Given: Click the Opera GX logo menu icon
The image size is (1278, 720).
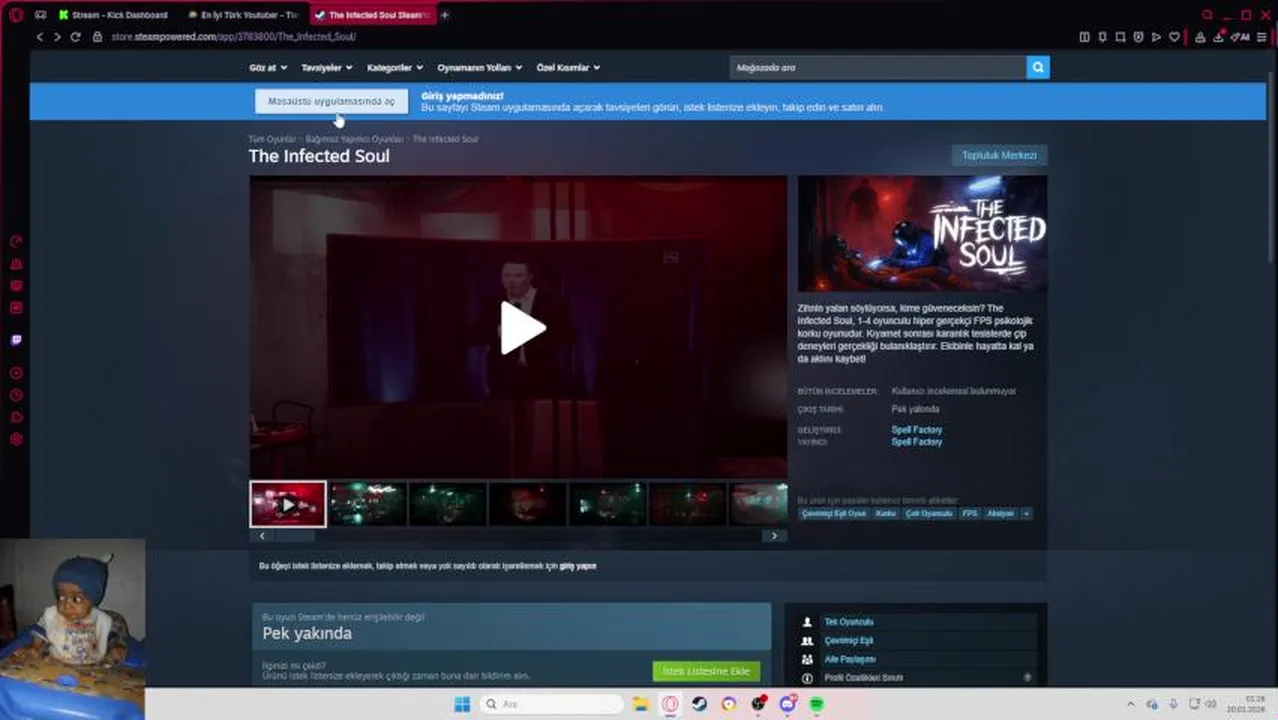Looking at the screenshot, I should coord(16,15).
